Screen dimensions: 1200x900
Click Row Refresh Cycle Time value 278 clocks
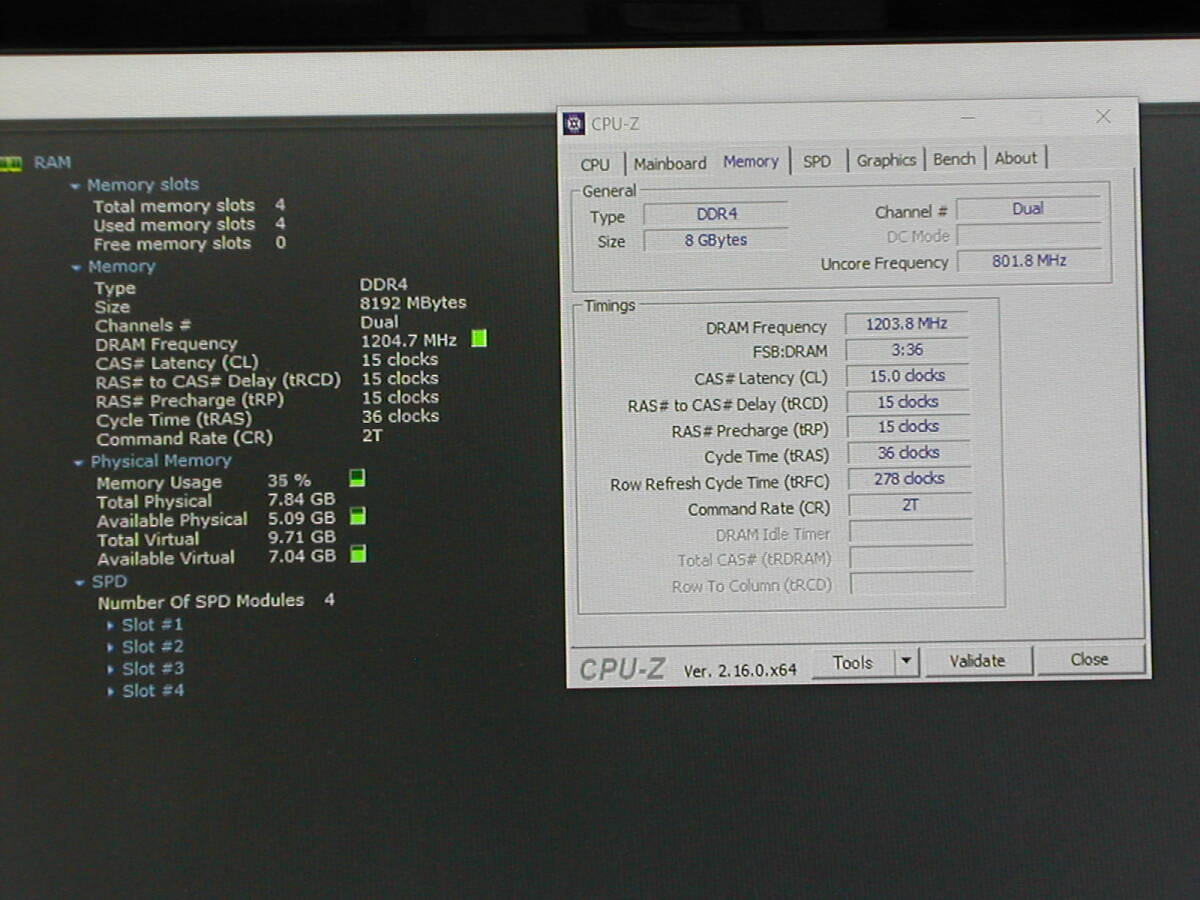[x=909, y=479]
